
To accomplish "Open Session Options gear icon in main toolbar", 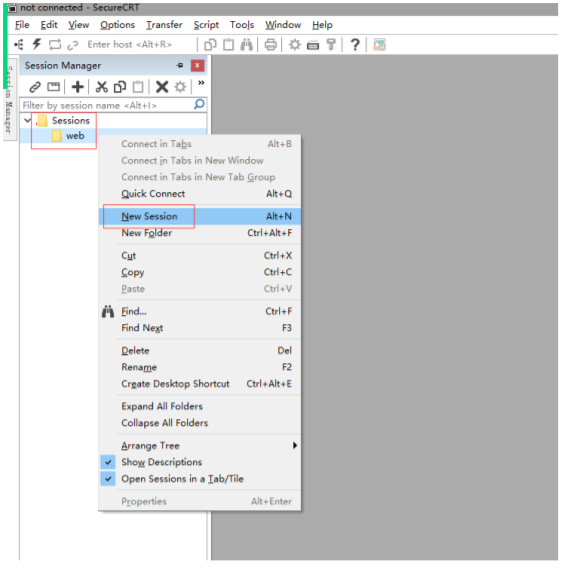I will [x=294, y=45].
